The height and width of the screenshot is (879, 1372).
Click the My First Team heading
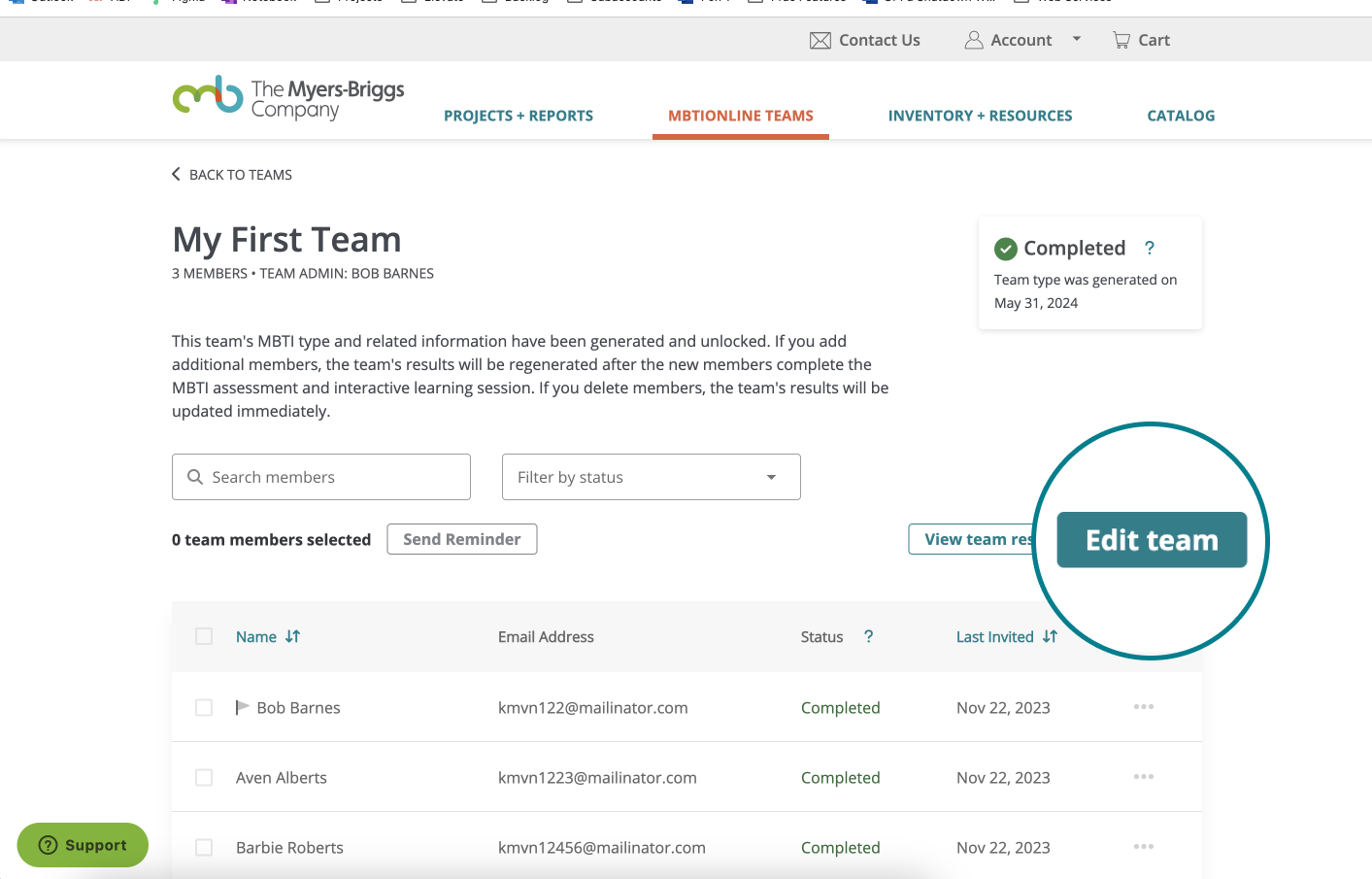286,240
